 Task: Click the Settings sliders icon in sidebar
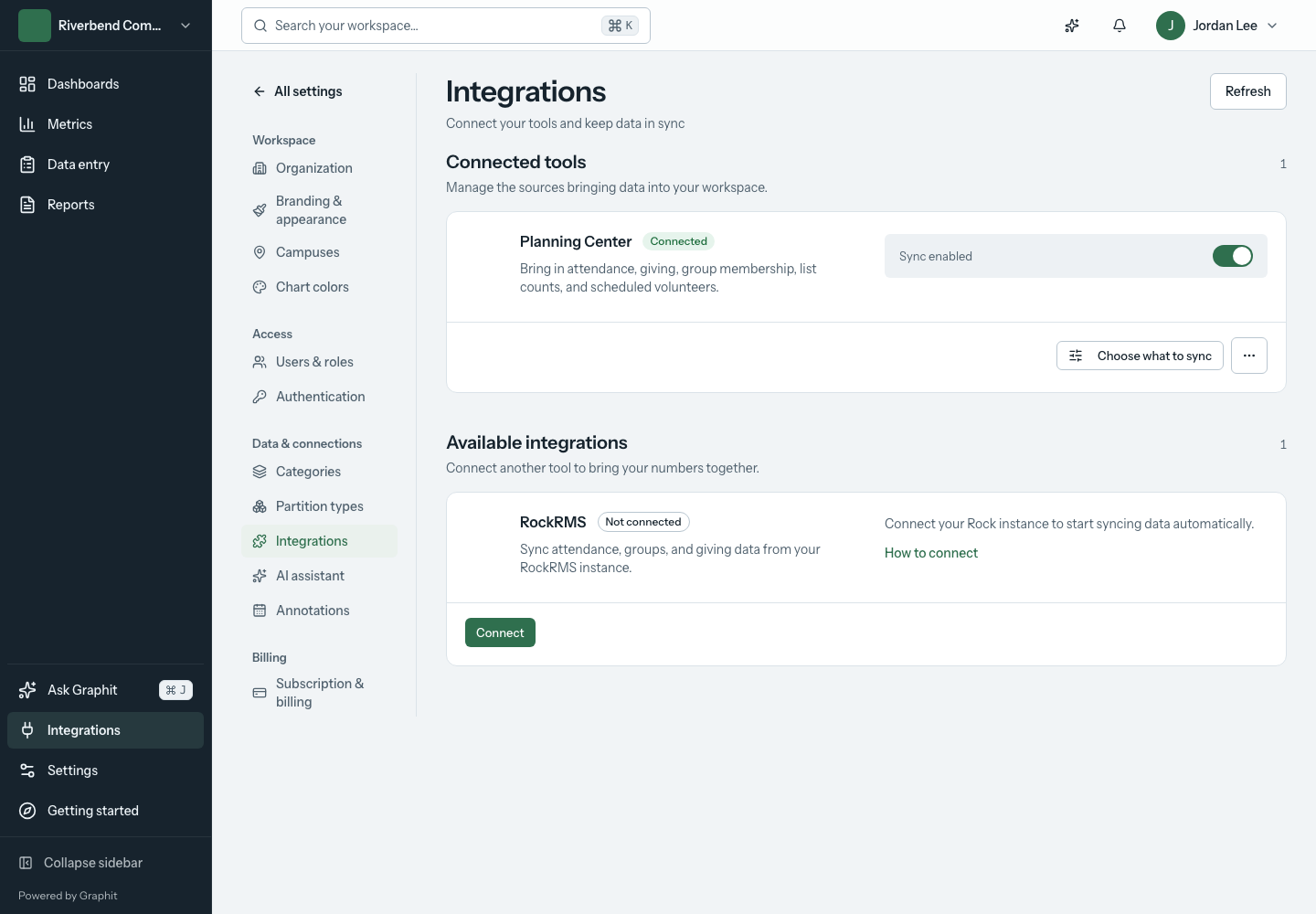tap(27, 771)
